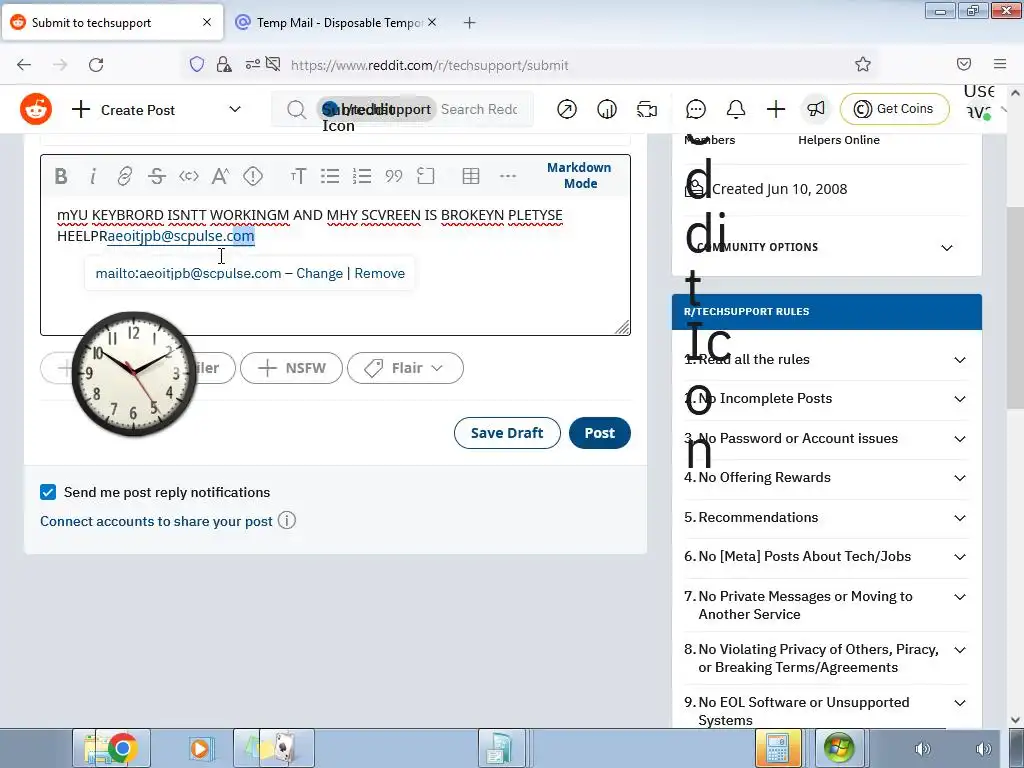This screenshot has height=768, width=1024.
Task: Open the All communities chart icon
Action: point(607,109)
